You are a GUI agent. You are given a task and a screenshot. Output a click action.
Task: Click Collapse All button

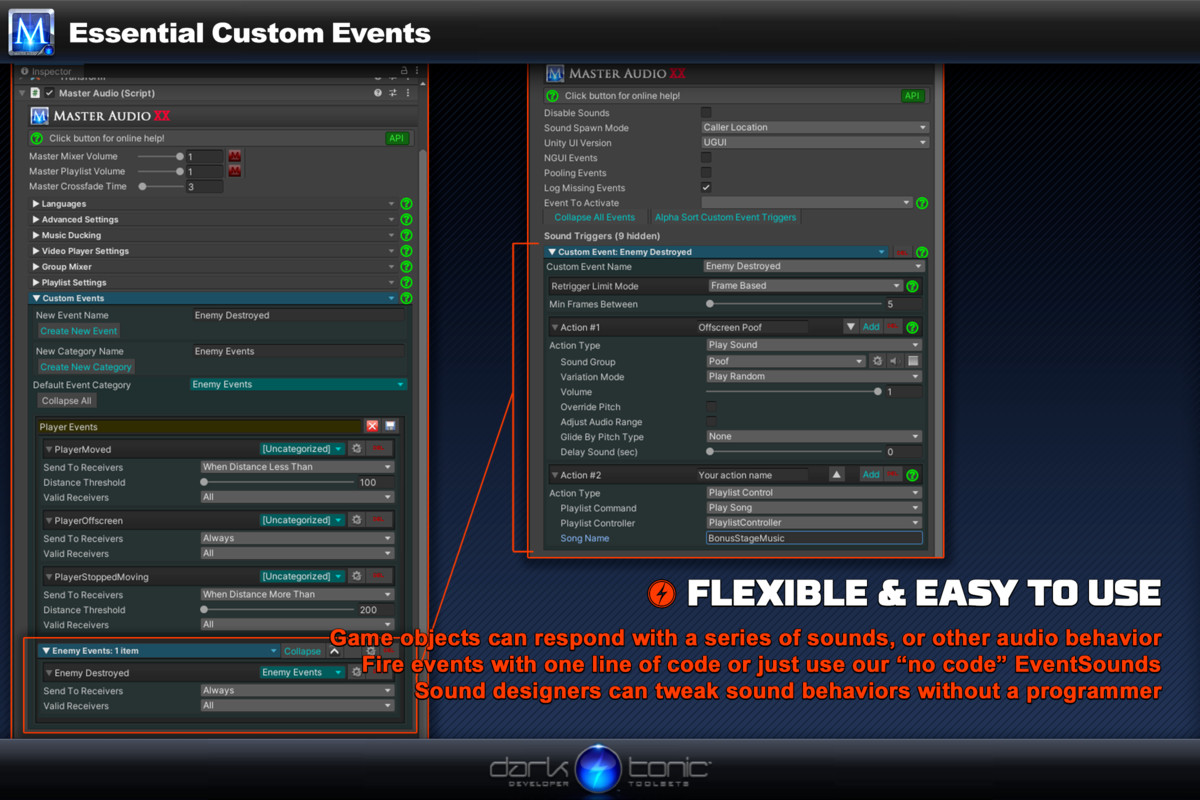tap(67, 401)
